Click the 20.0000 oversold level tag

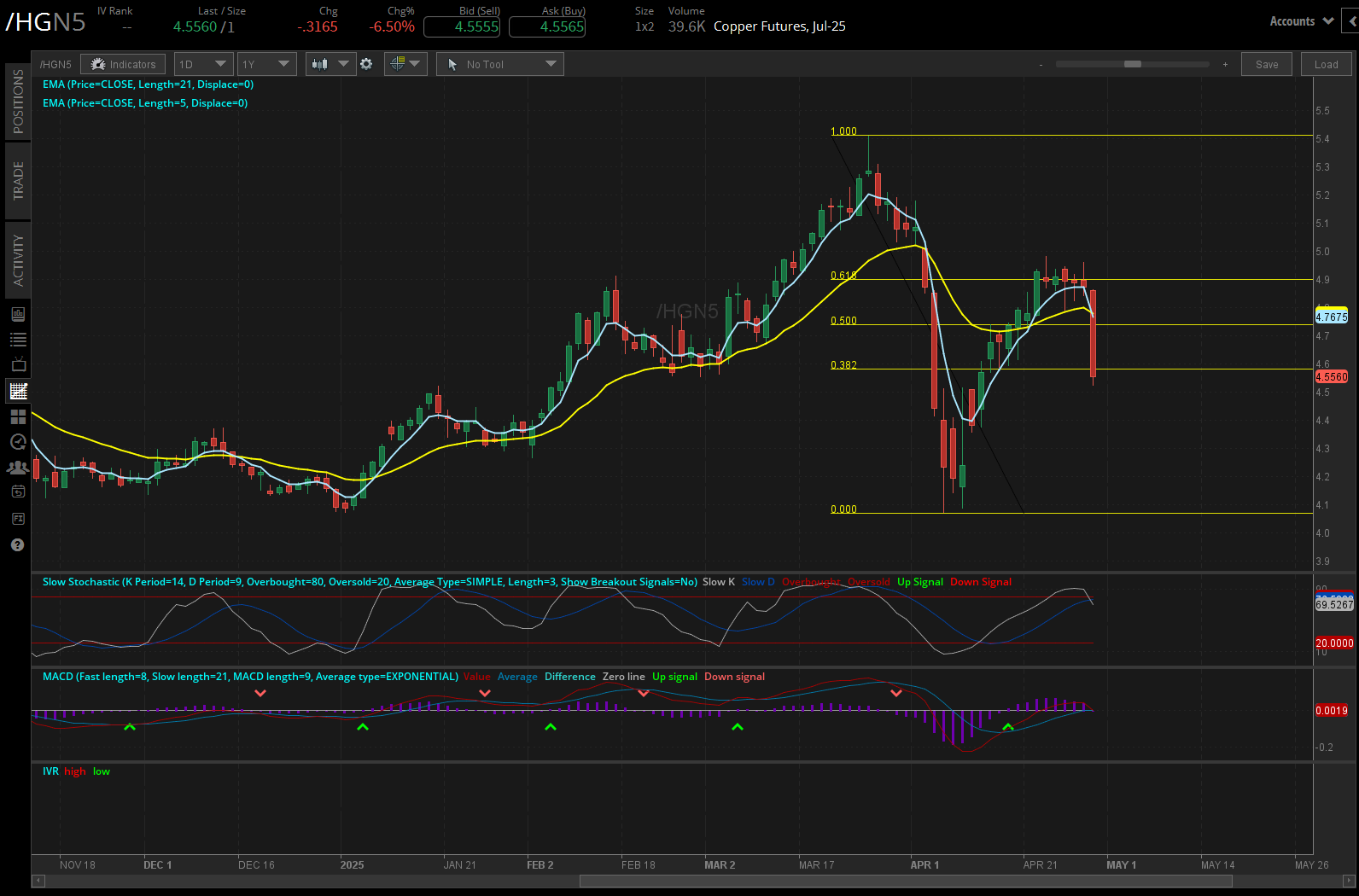coord(1334,643)
